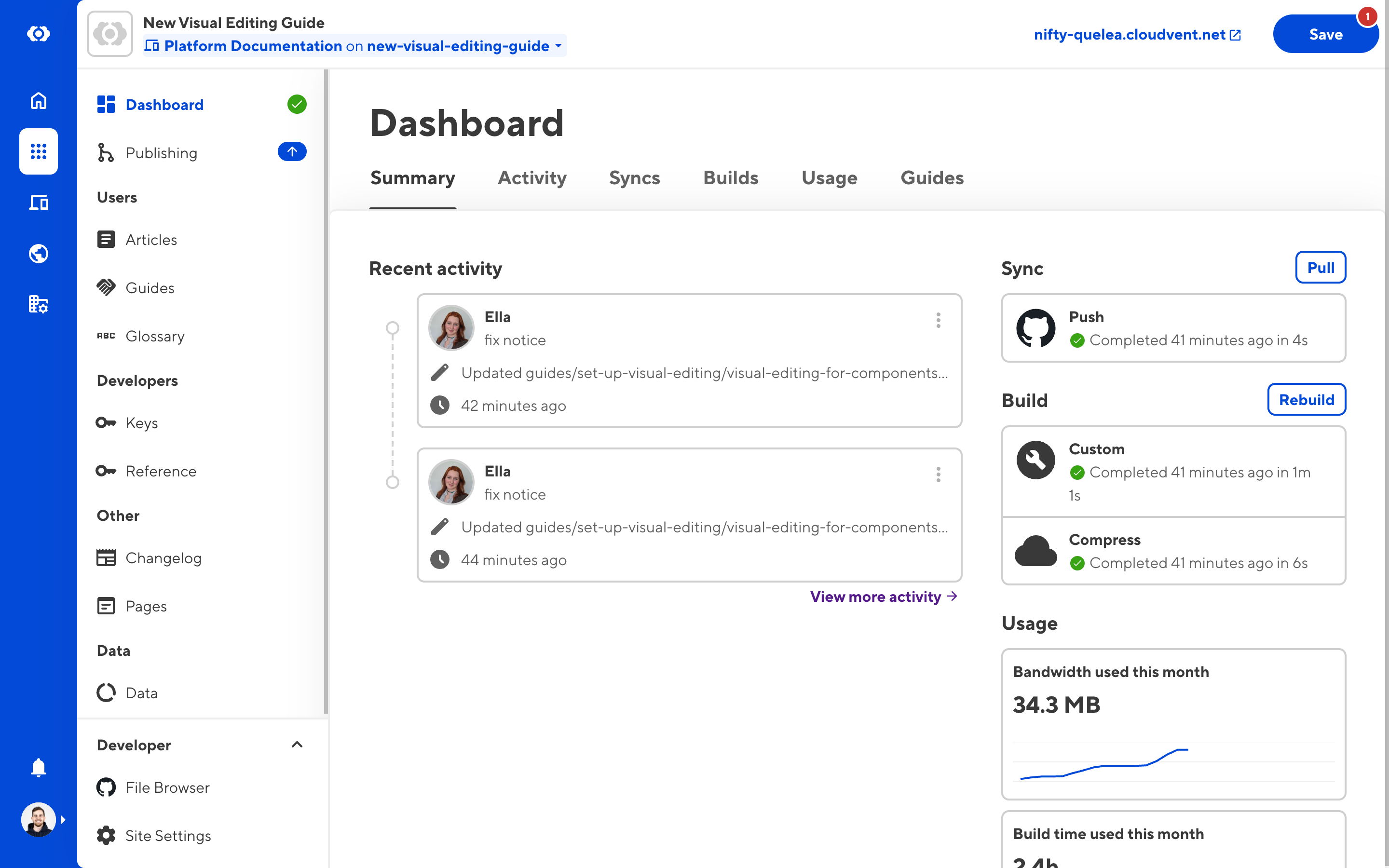The width and height of the screenshot is (1389, 868).
Task: Open options menu on first Ella activity
Action: click(x=938, y=320)
